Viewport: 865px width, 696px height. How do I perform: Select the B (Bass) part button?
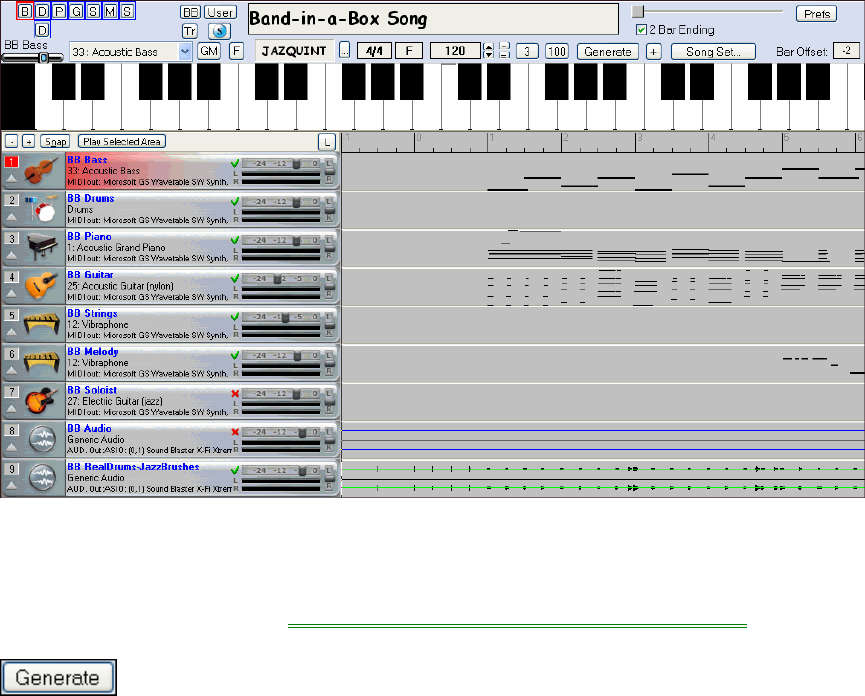(x=25, y=11)
